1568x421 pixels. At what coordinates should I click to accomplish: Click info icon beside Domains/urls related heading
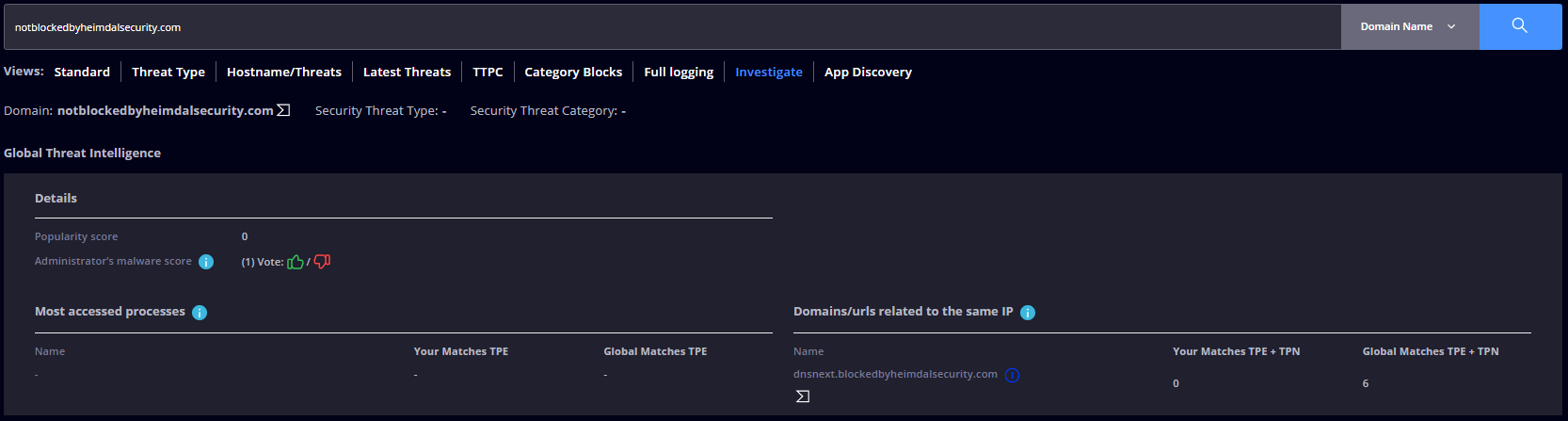pyautogui.click(x=1028, y=313)
